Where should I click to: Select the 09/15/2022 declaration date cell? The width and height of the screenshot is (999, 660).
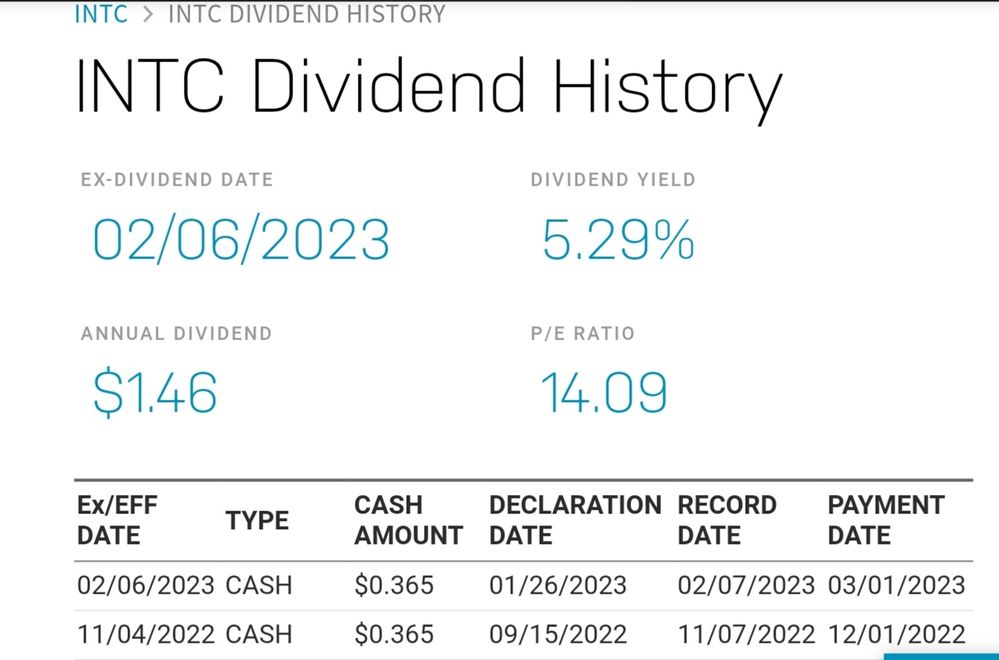558,634
